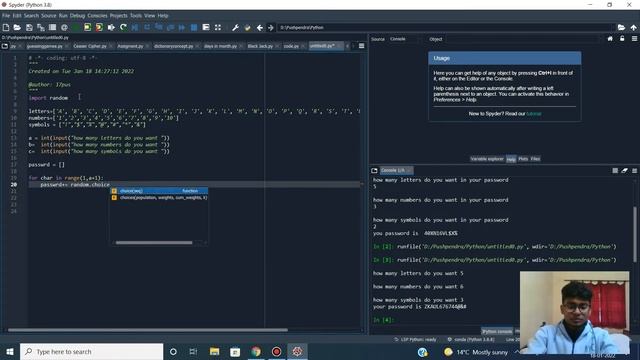
Task: Click the Object input field in Help
Action: (523, 39)
